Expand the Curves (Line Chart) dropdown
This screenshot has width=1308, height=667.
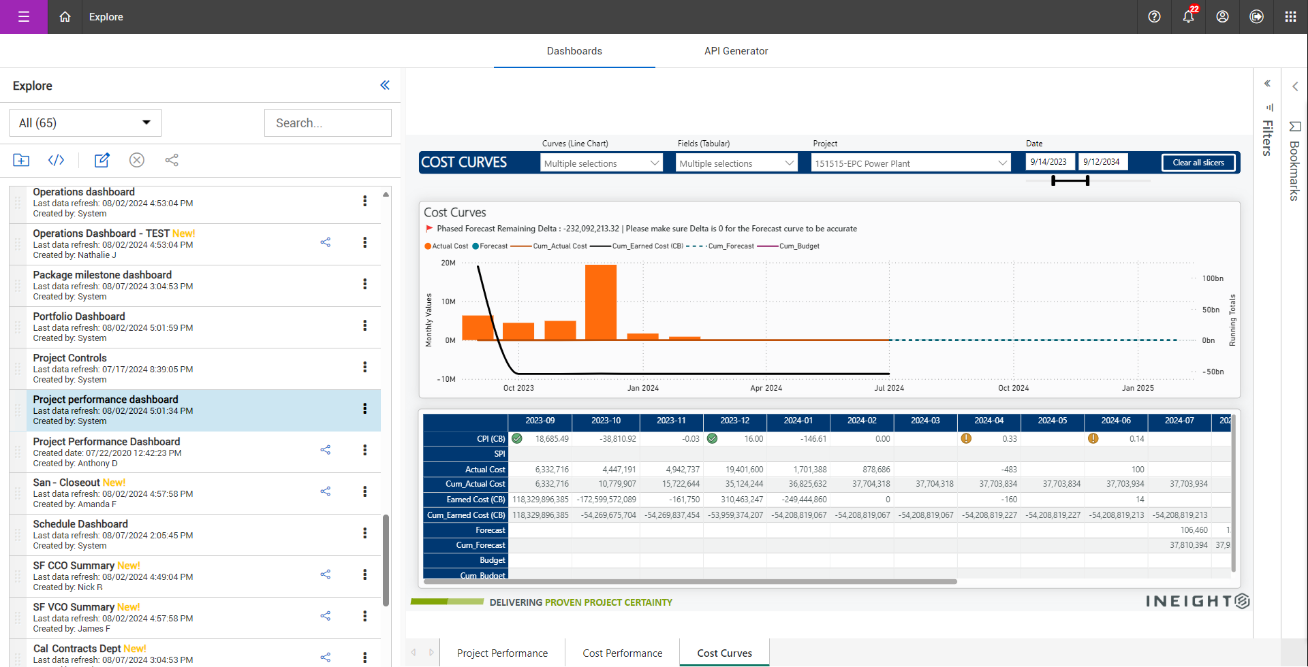pos(601,163)
